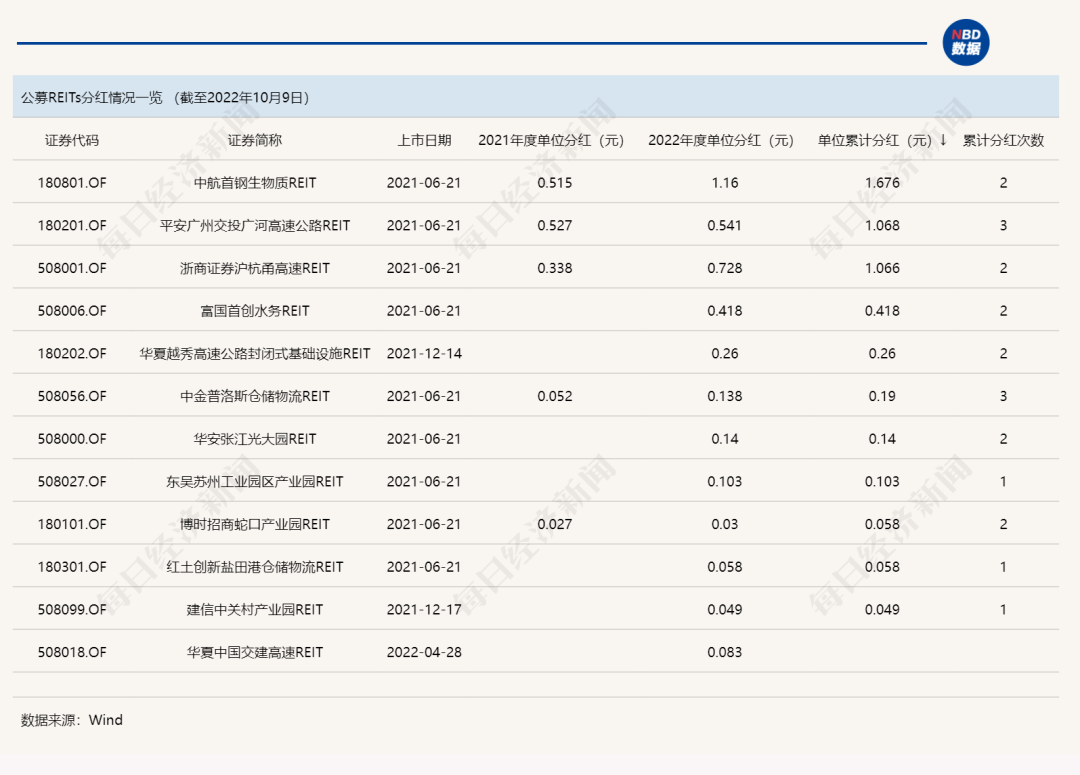Click cumulative dividend value 0.19
1080x775 pixels.
(882, 397)
